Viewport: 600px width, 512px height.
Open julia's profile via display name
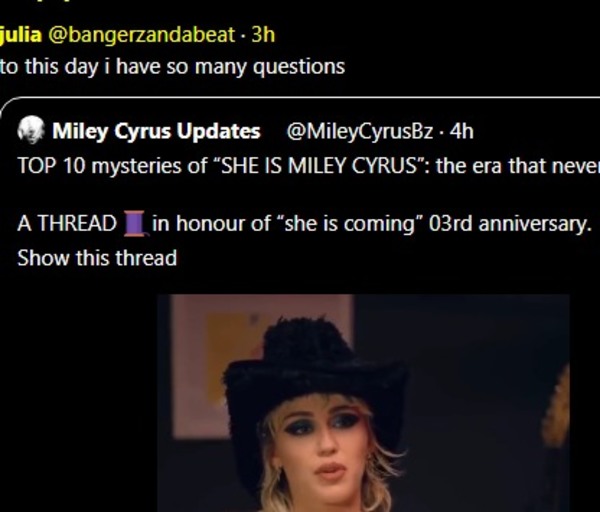(21, 34)
